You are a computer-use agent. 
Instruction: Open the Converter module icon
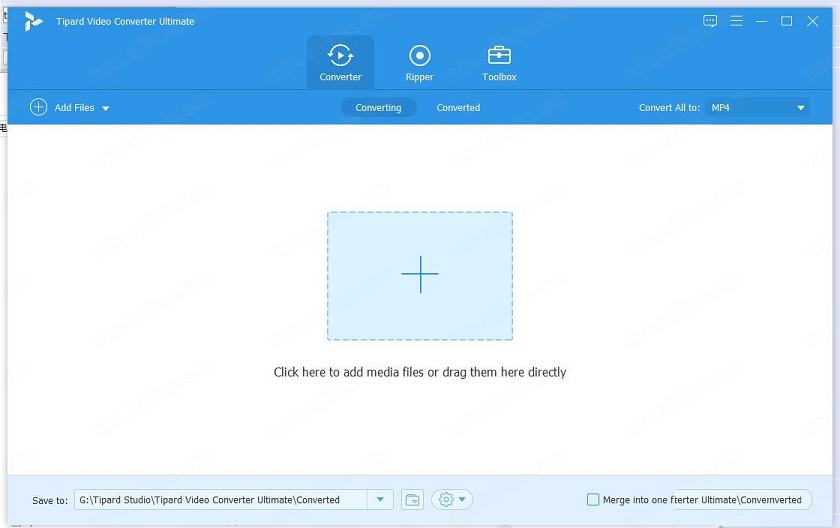340,56
